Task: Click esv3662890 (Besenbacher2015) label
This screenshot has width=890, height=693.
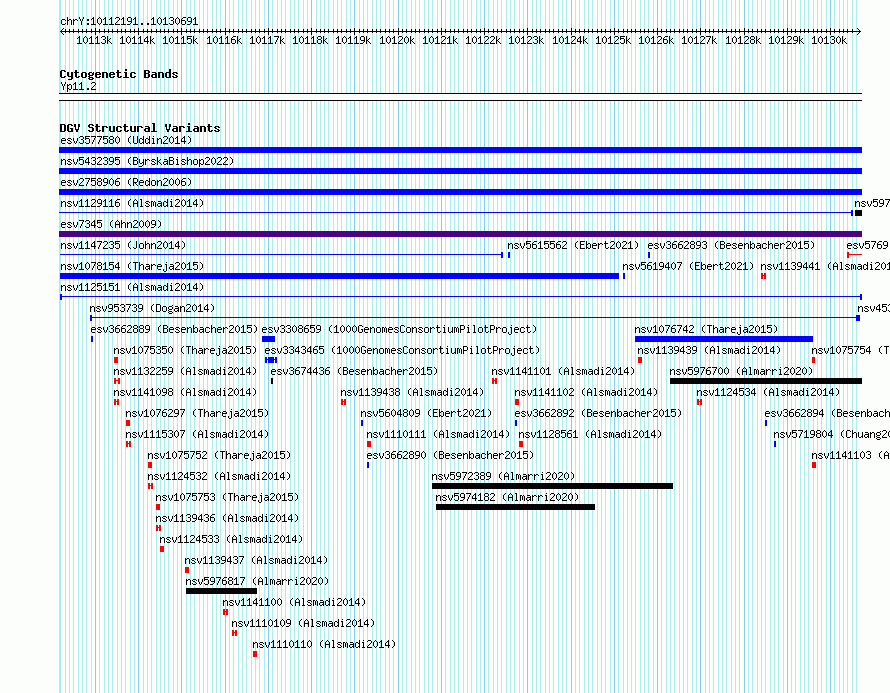Action: [450, 455]
